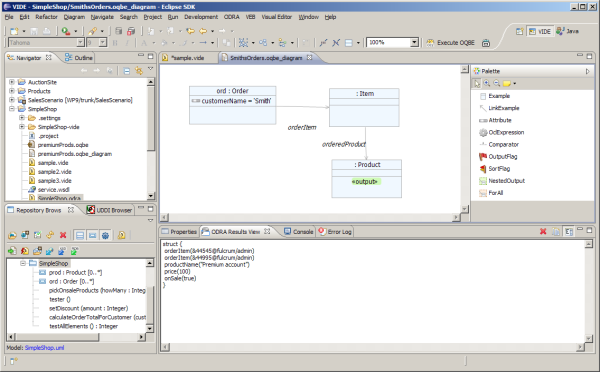The image size is (600, 372).
Task: Switch to the *sample.vide editor tab
Action: click(x=188, y=58)
